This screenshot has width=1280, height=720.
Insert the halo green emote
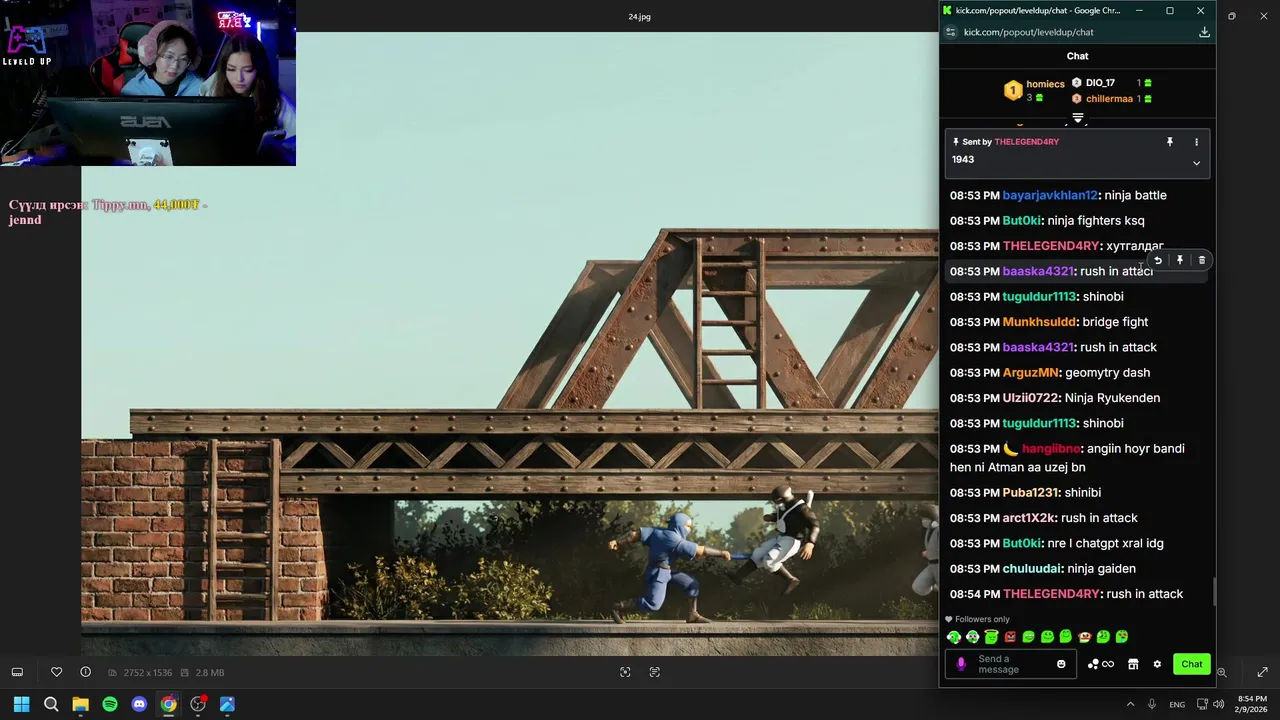991,637
